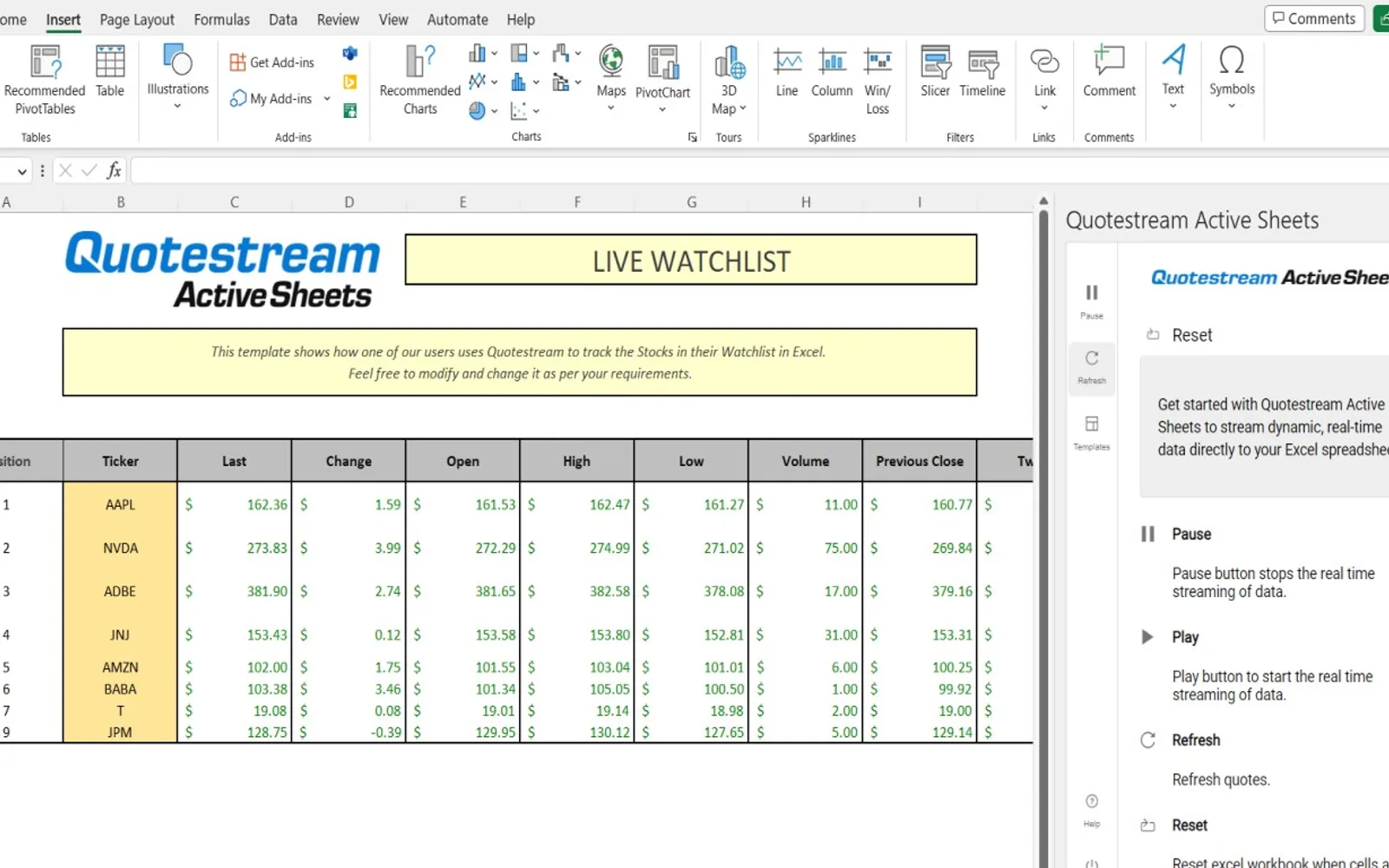
Task: Select column header D
Action: (349, 202)
